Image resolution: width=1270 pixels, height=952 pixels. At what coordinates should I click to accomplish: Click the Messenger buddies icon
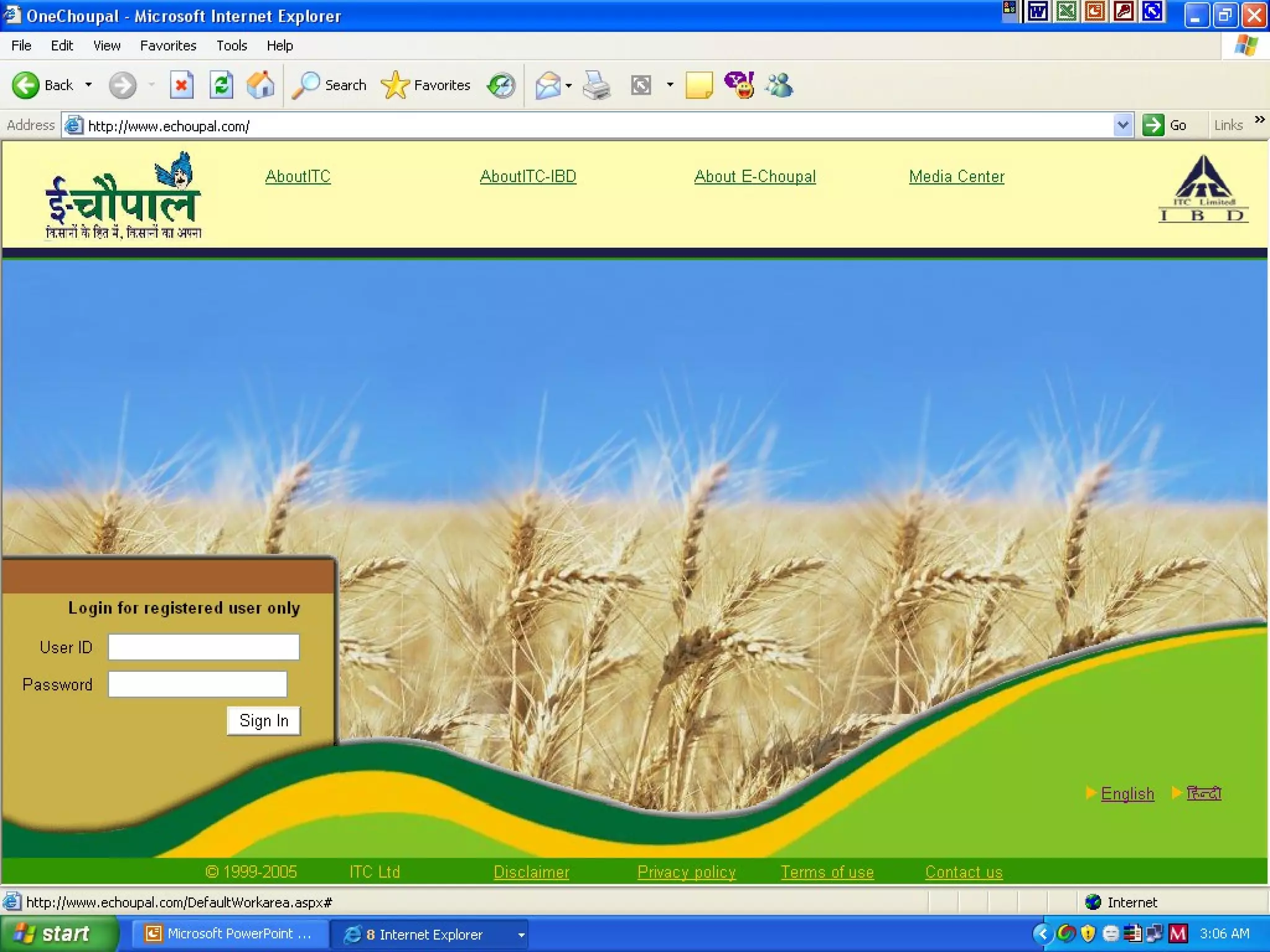tap(779, 85)
